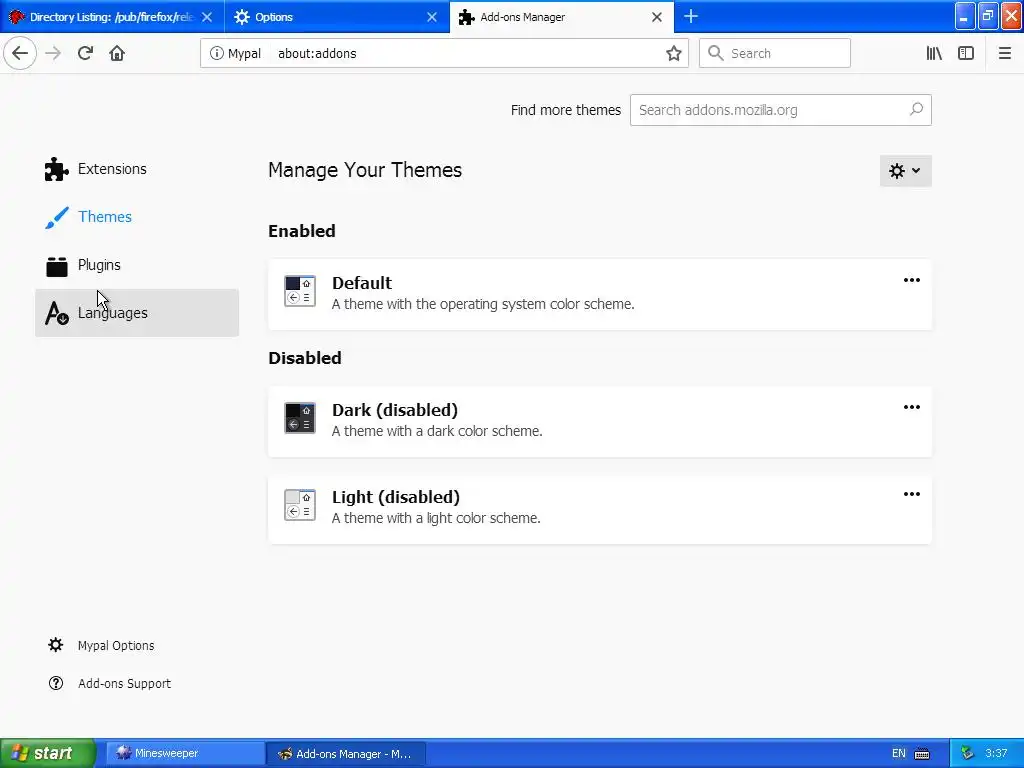Click the taskbar clock showing 3:37
Image resolution: width=1024 pixels, height=768 pixels.
tap(996, 753)
